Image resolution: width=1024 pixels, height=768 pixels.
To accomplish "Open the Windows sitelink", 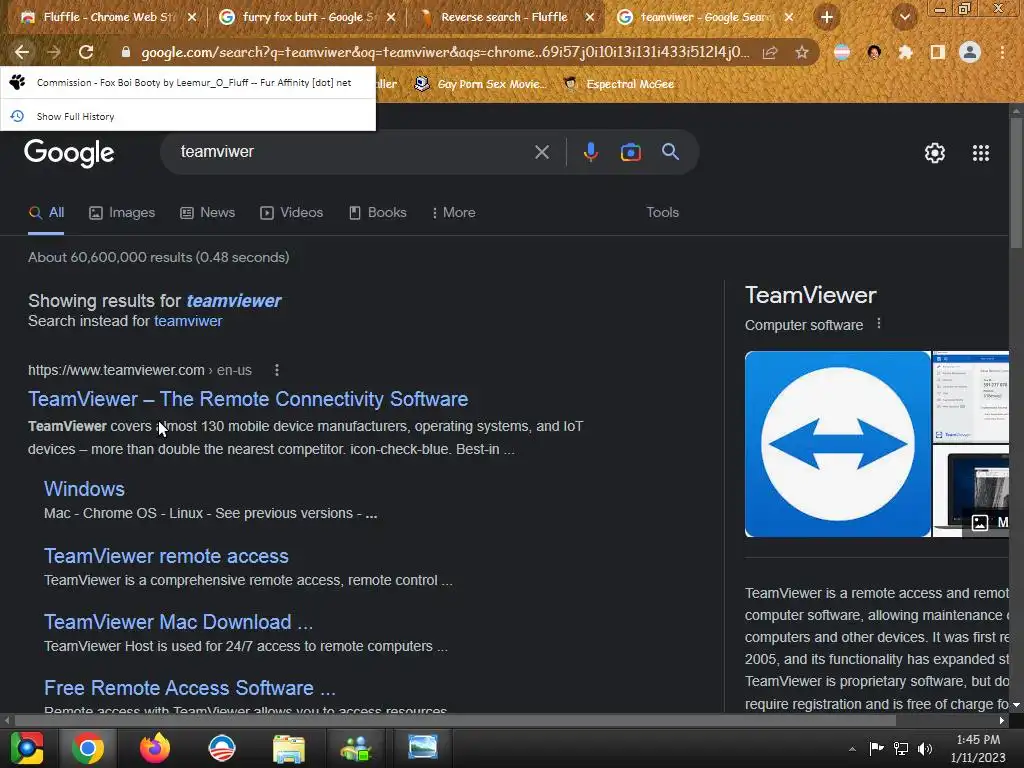I will point(84,489).
